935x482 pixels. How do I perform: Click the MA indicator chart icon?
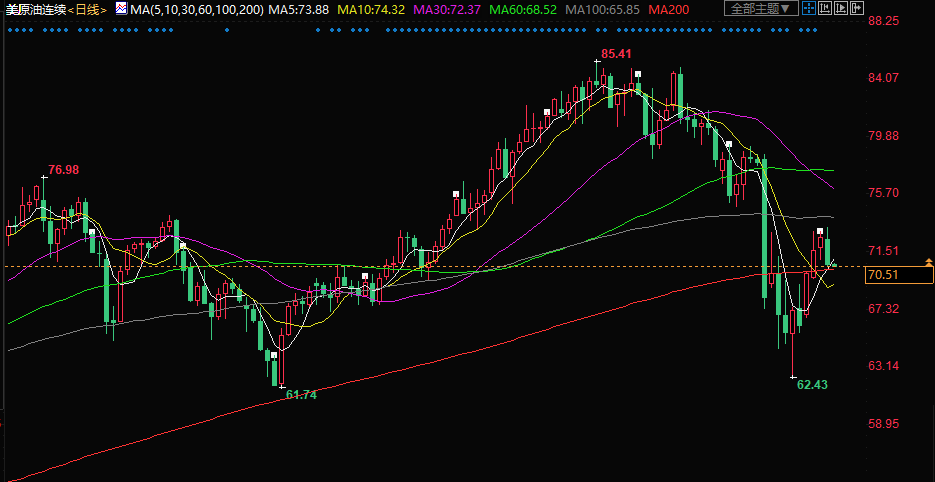tap(121, 9)
